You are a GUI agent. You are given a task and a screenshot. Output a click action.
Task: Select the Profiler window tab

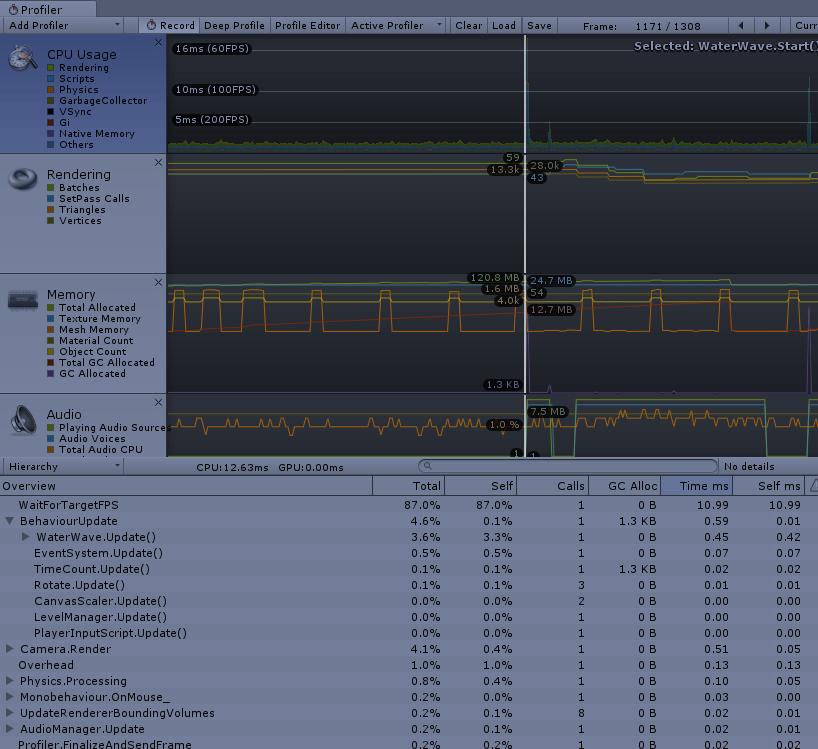pos(47,9)
